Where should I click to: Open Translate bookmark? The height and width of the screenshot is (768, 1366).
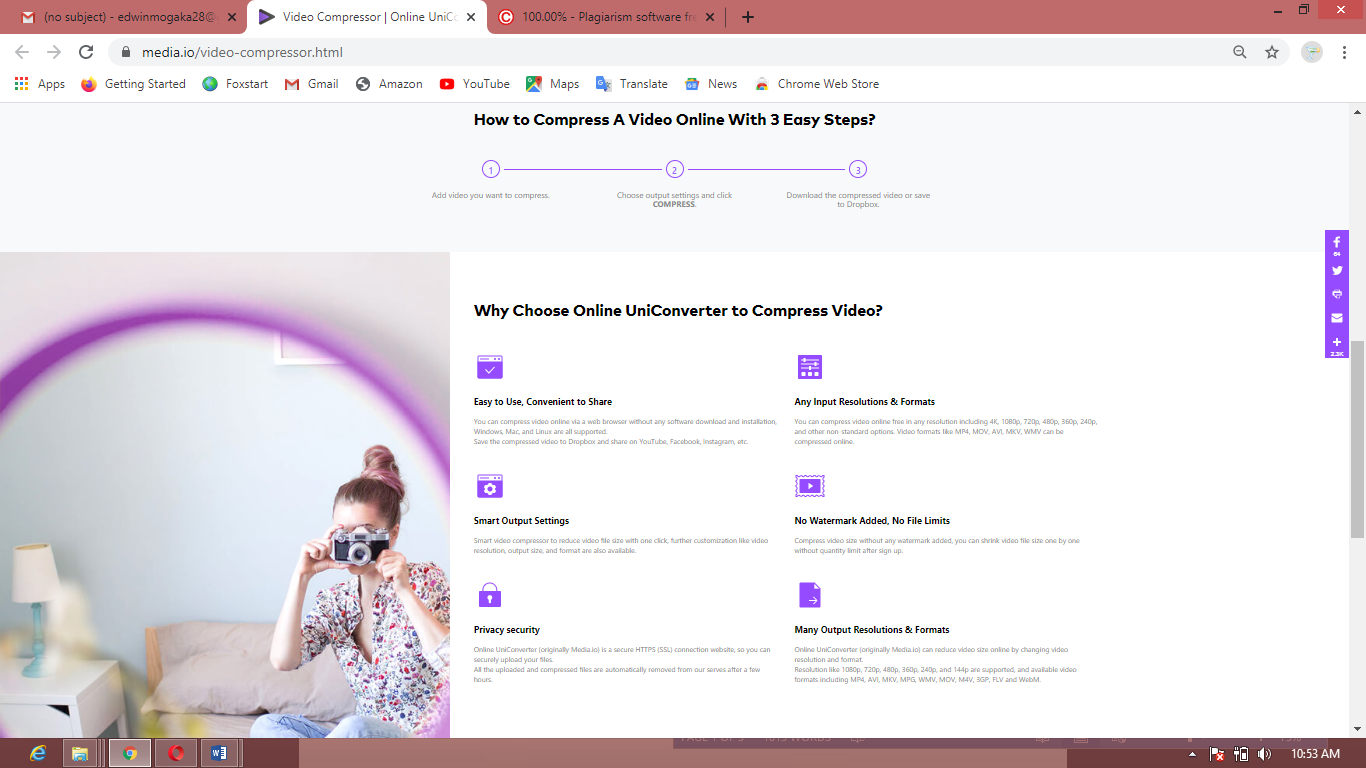(632, 84)
